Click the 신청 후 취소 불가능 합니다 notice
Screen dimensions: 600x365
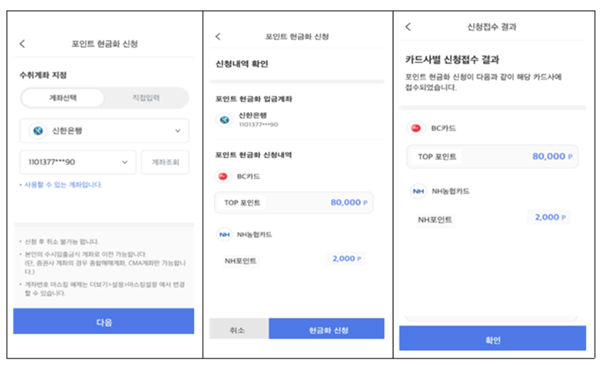click(60, 241)
